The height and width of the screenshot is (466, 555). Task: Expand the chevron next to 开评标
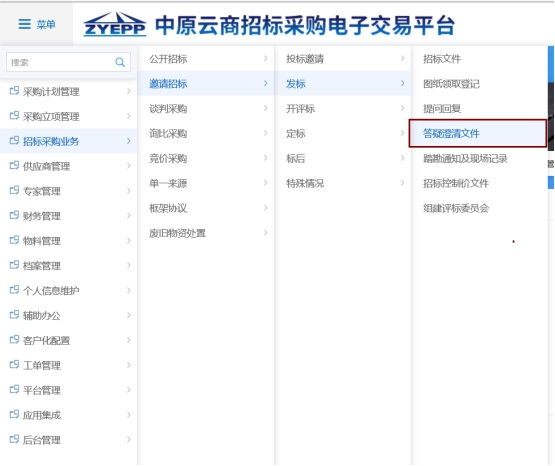402,108
